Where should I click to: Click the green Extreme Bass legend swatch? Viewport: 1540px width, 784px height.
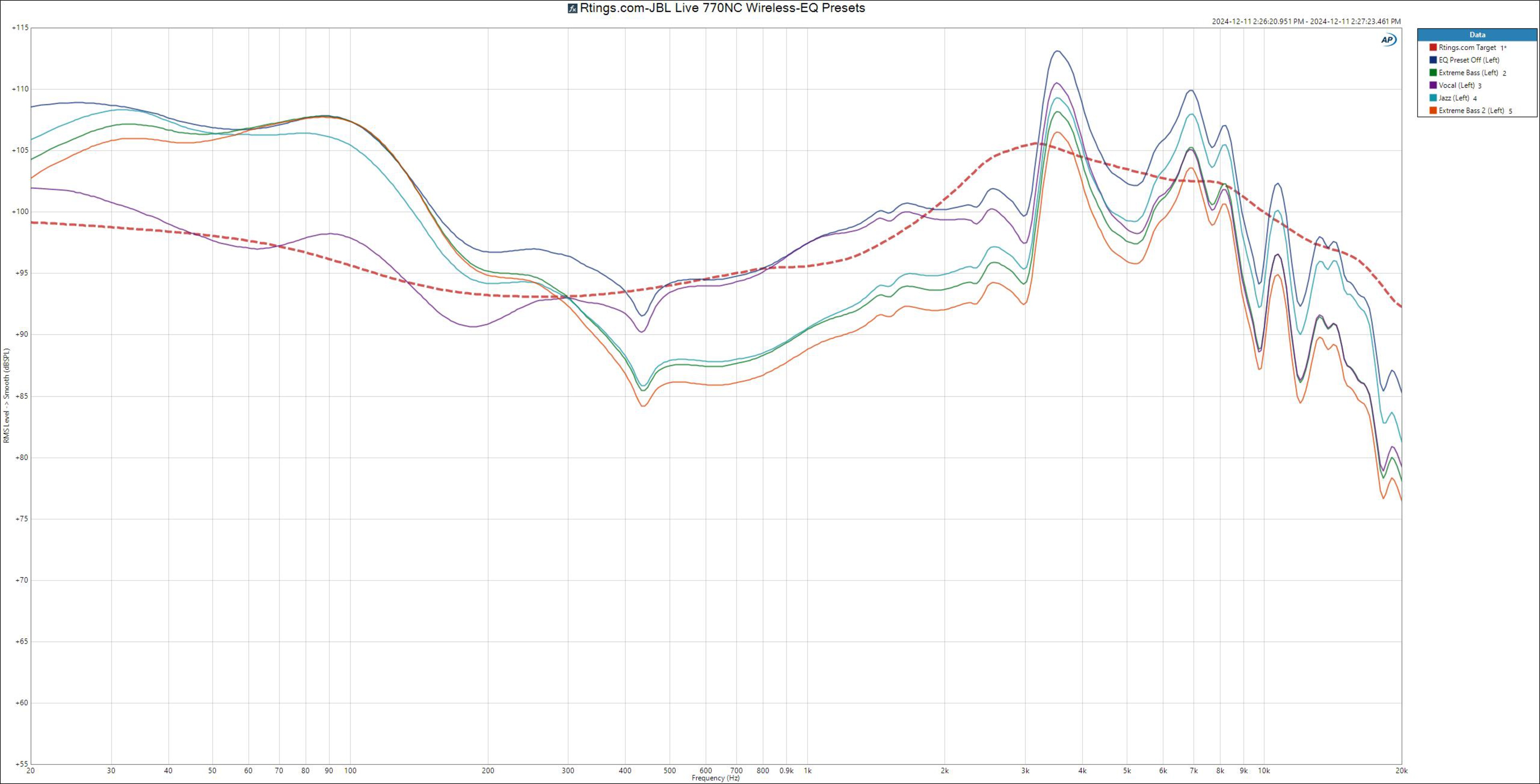click(1433, 73)
